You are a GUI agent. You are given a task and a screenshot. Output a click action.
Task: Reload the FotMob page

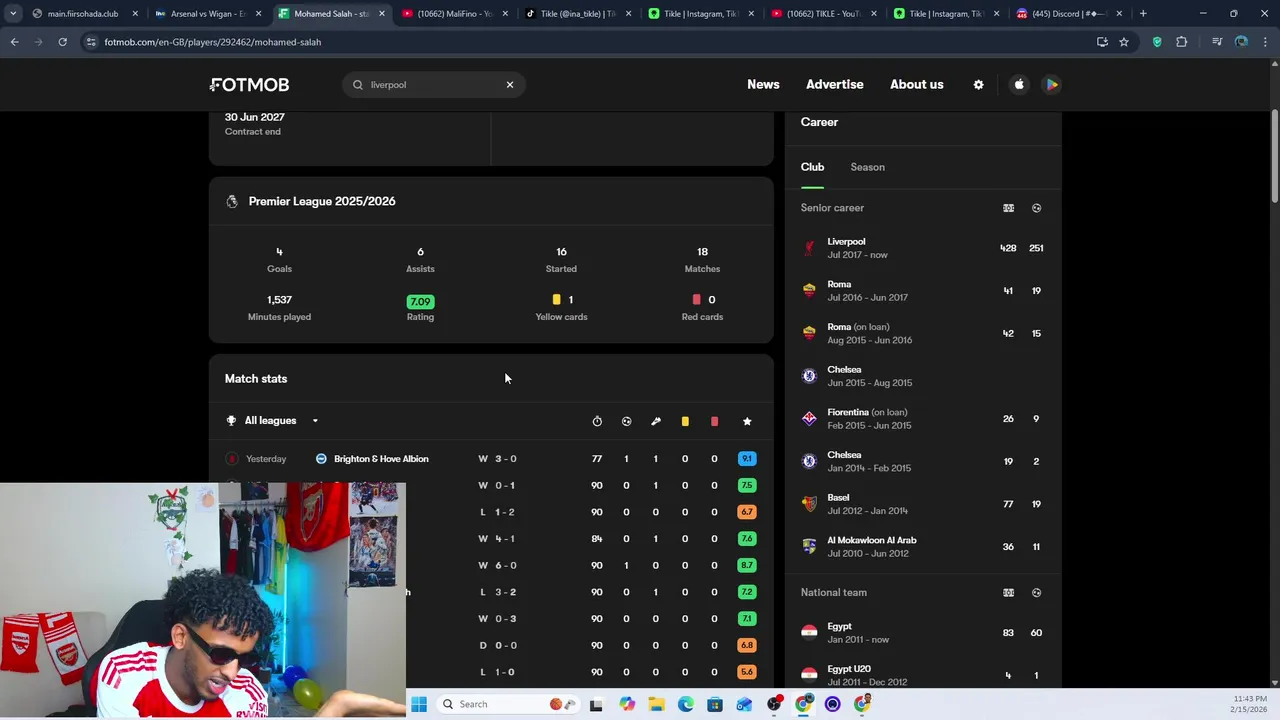click(62, 42)
